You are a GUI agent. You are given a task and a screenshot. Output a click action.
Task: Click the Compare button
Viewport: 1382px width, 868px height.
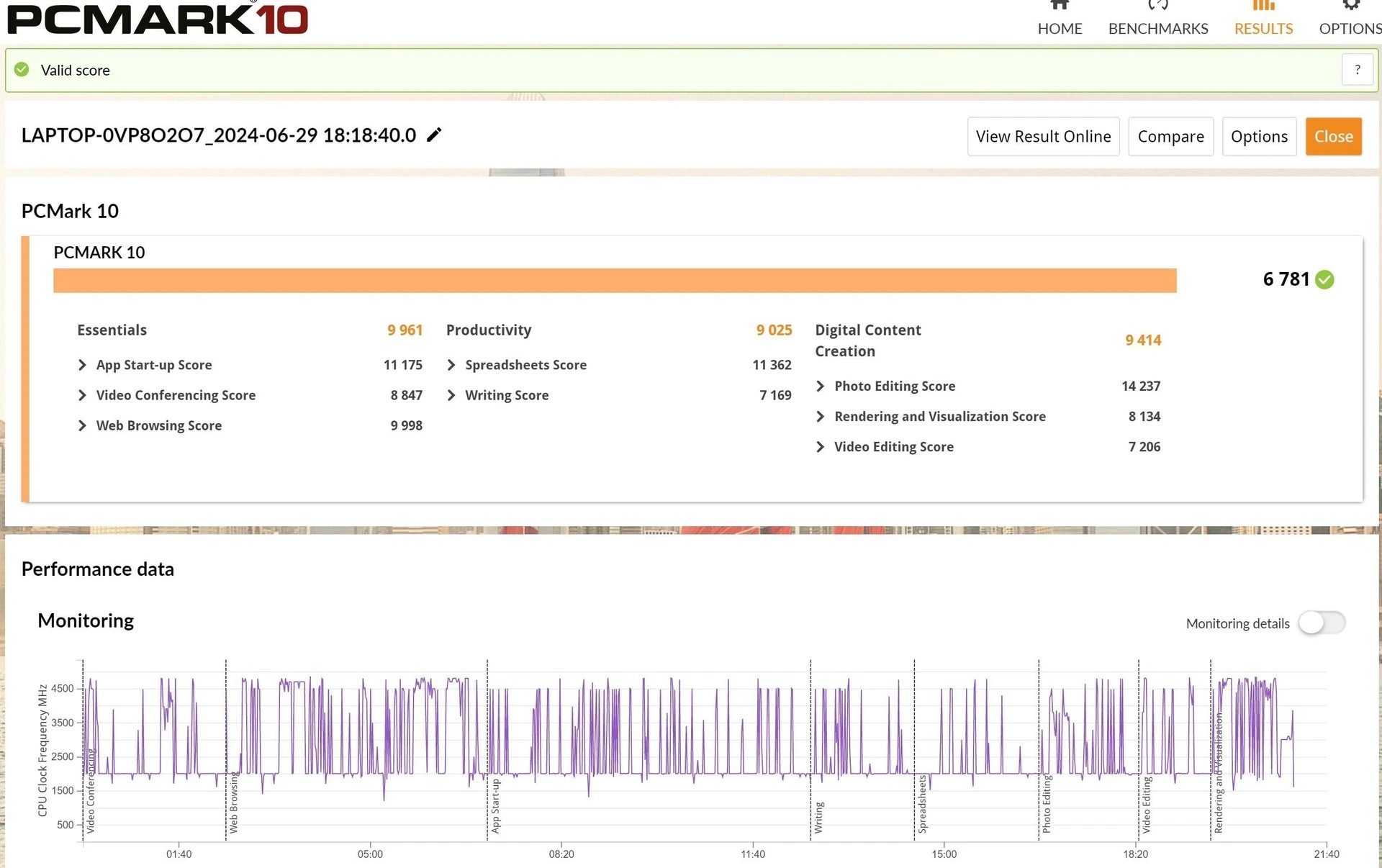pos(1170,137)
